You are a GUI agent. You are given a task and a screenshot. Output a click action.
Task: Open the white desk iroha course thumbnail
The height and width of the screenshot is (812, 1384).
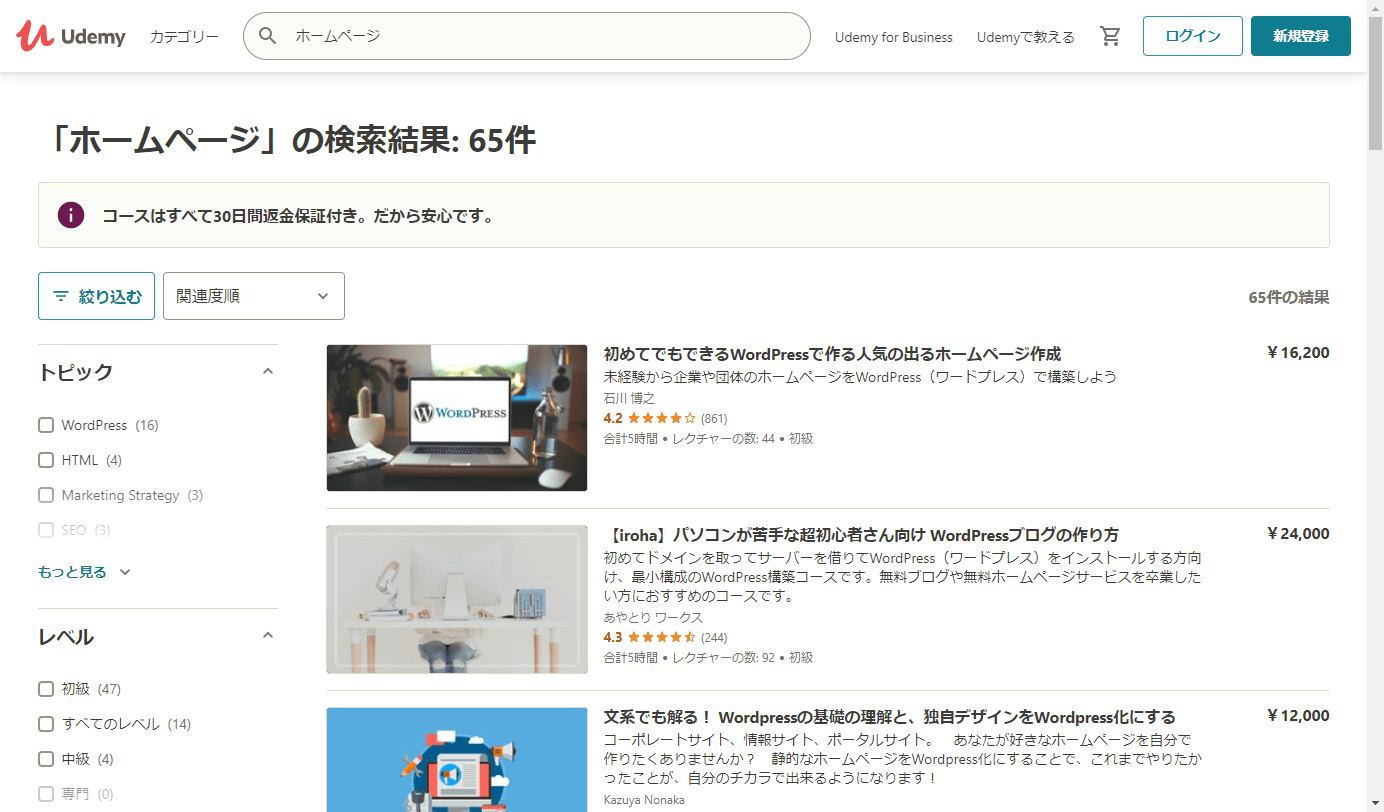(457, 599)
